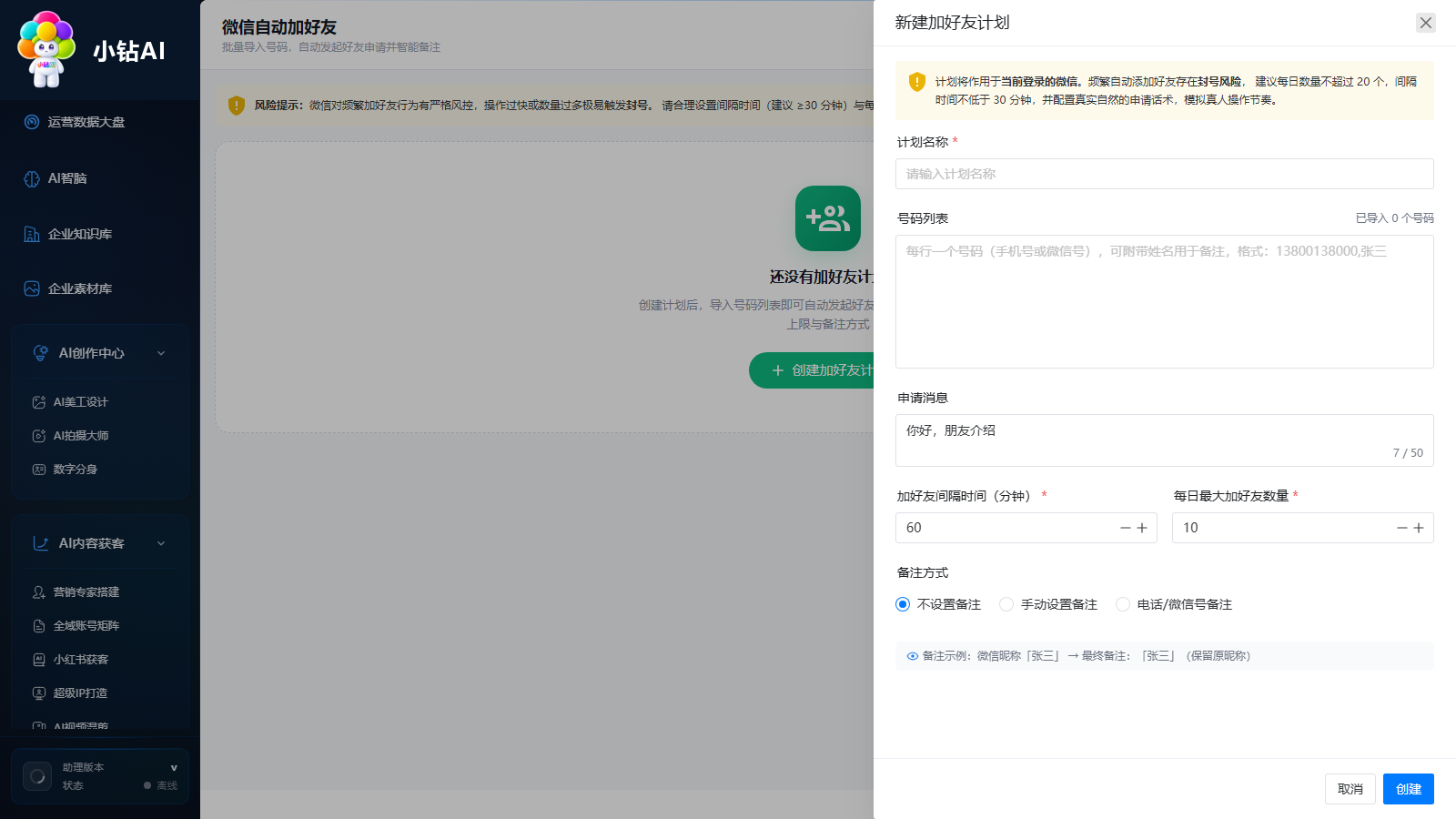Collapse the AI内容获客 chevron
The width and height of the screenshot is (1456, 819).
[x=161, y=543]
